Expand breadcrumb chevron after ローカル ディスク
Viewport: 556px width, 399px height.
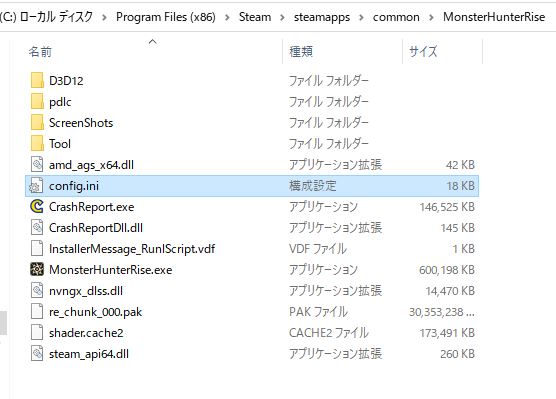104,17
